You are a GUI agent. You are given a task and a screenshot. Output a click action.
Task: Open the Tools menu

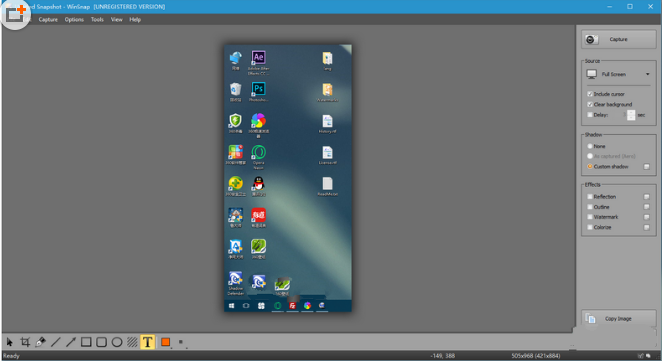[97, 19]
